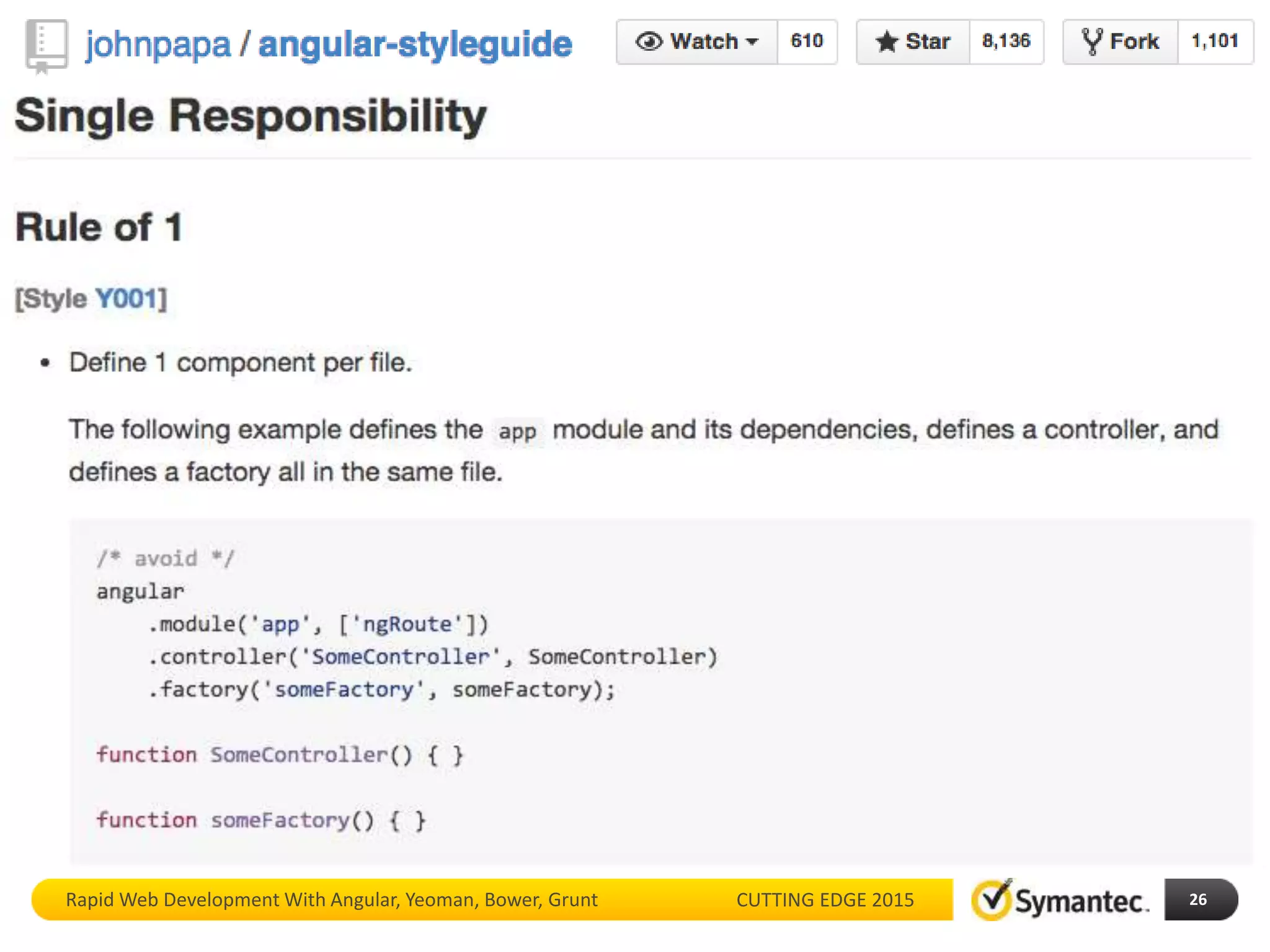
Task: Click the Rapid Web Development footer title
Action: (332, 900)
